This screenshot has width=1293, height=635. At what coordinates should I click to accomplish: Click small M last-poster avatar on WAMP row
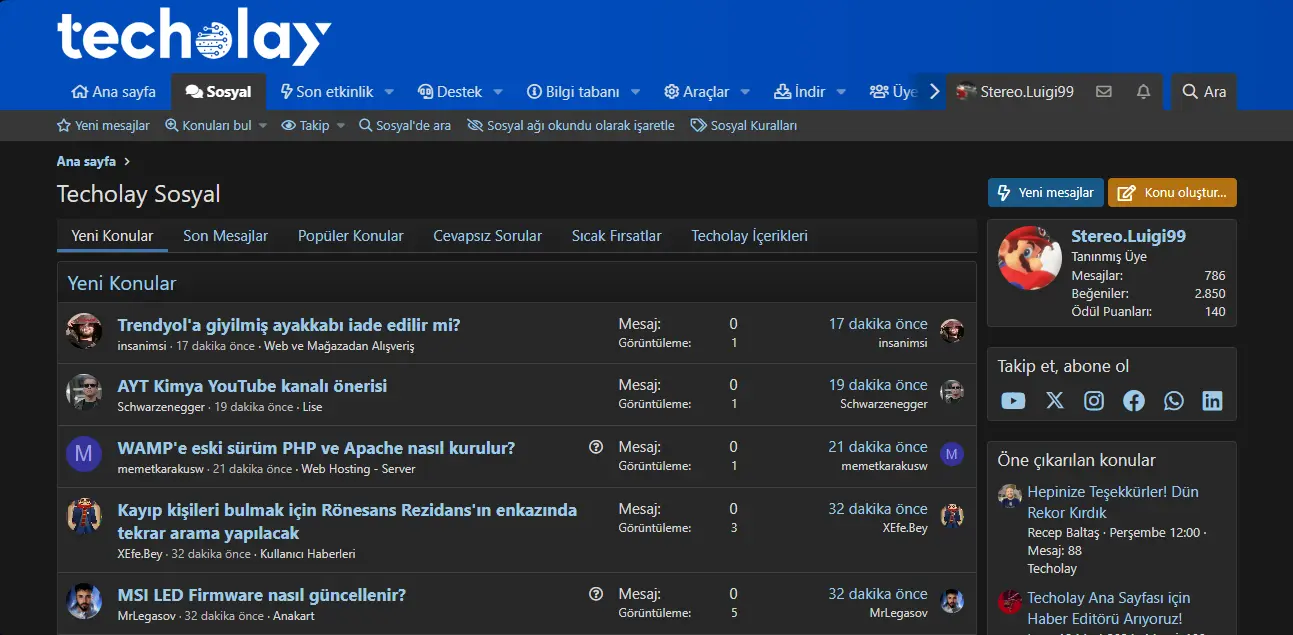(x=952, y=454)
